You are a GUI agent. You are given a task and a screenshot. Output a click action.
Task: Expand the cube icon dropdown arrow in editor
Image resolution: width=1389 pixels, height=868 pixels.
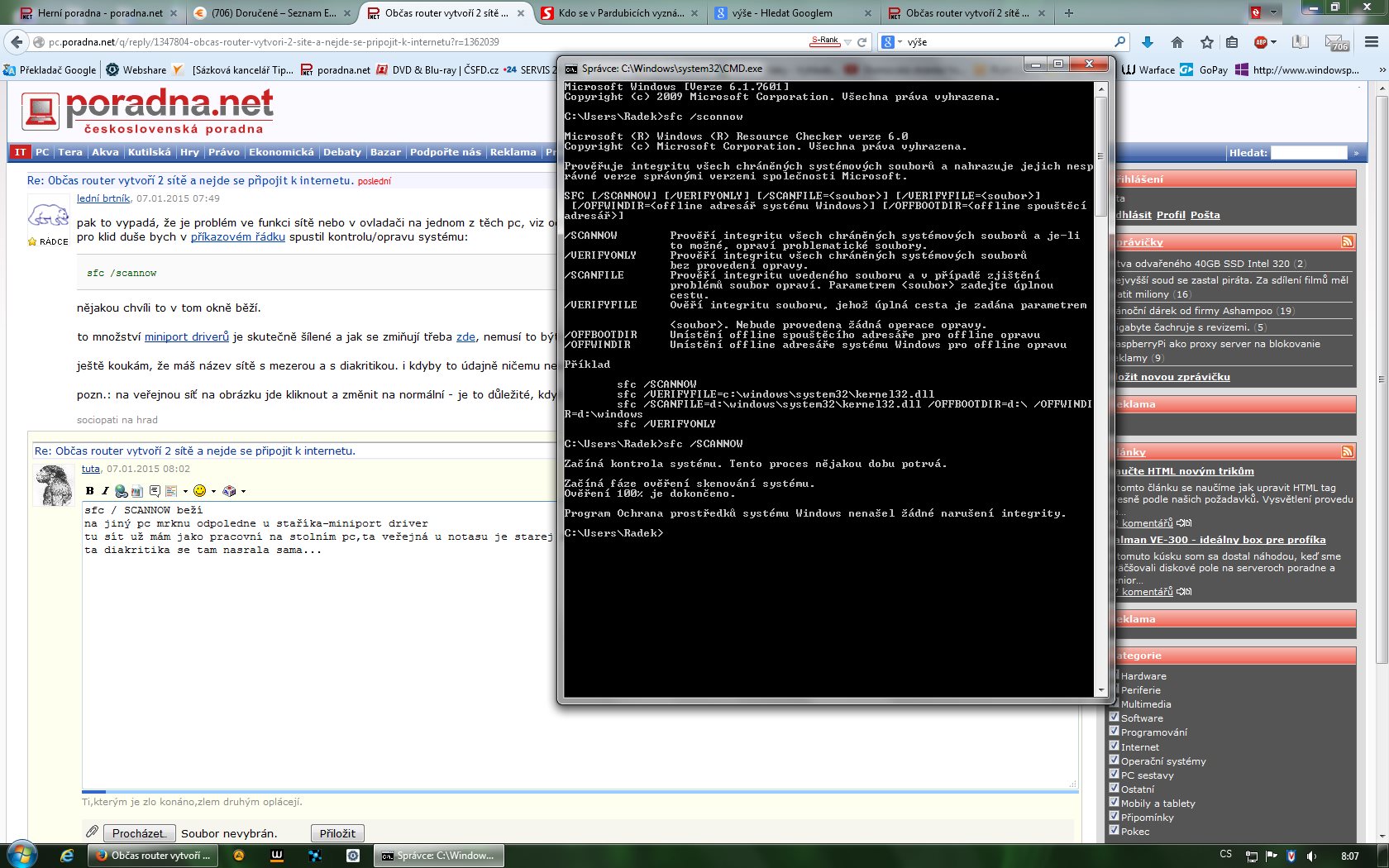click(x=243, y=492)
